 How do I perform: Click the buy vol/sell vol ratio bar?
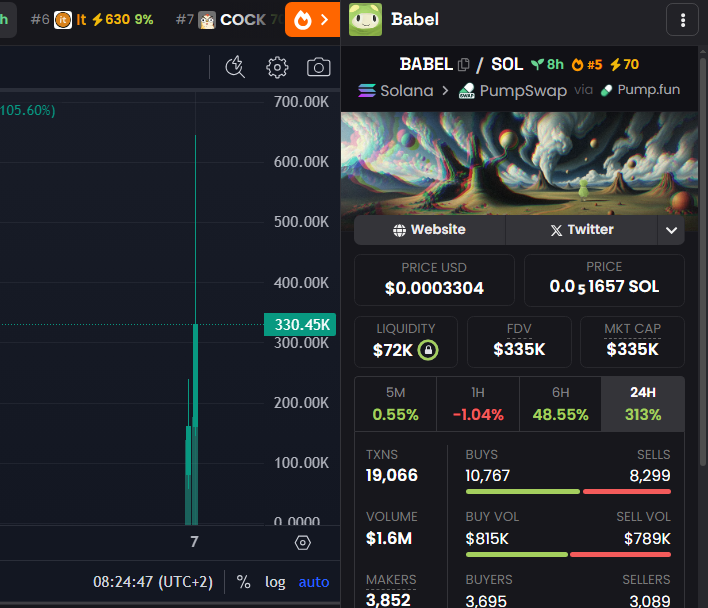click(568, 555)
